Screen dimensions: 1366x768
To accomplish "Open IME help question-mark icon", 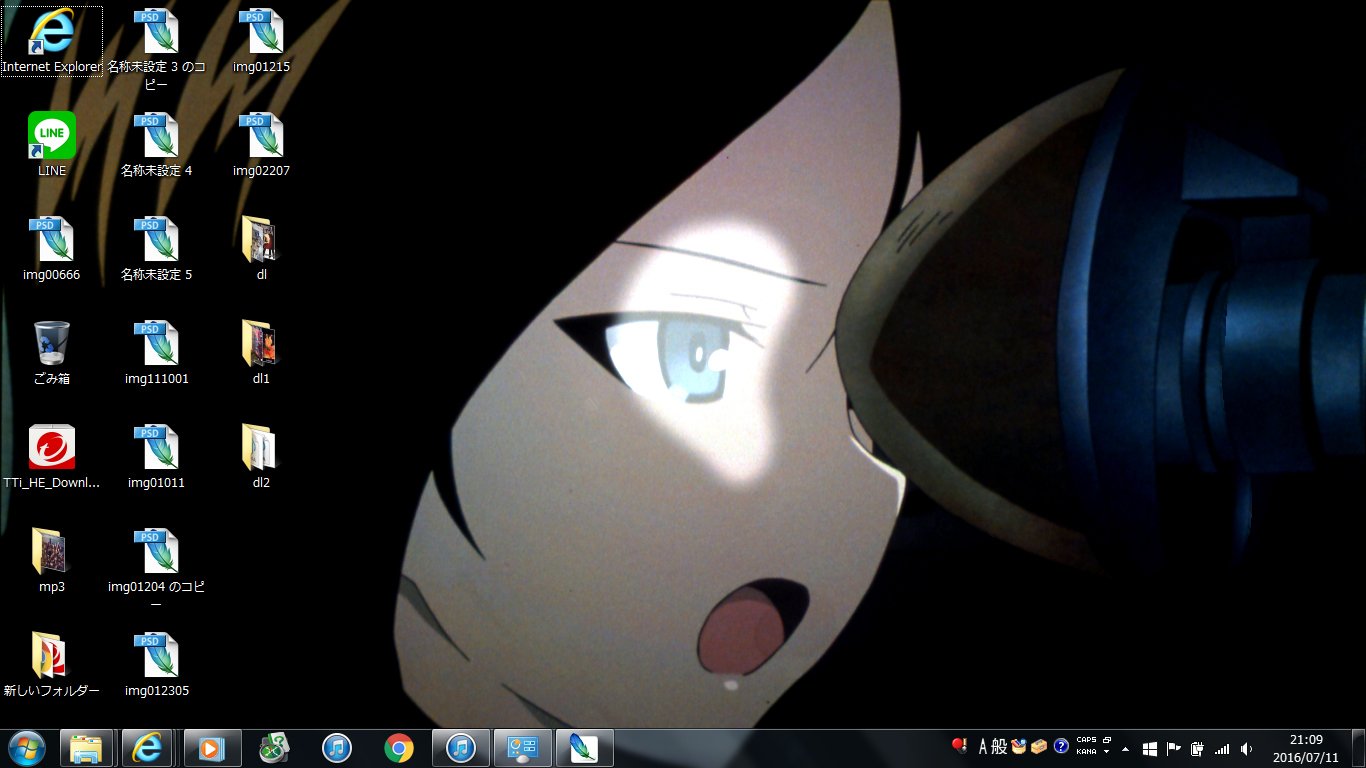I will (1061, 746).
